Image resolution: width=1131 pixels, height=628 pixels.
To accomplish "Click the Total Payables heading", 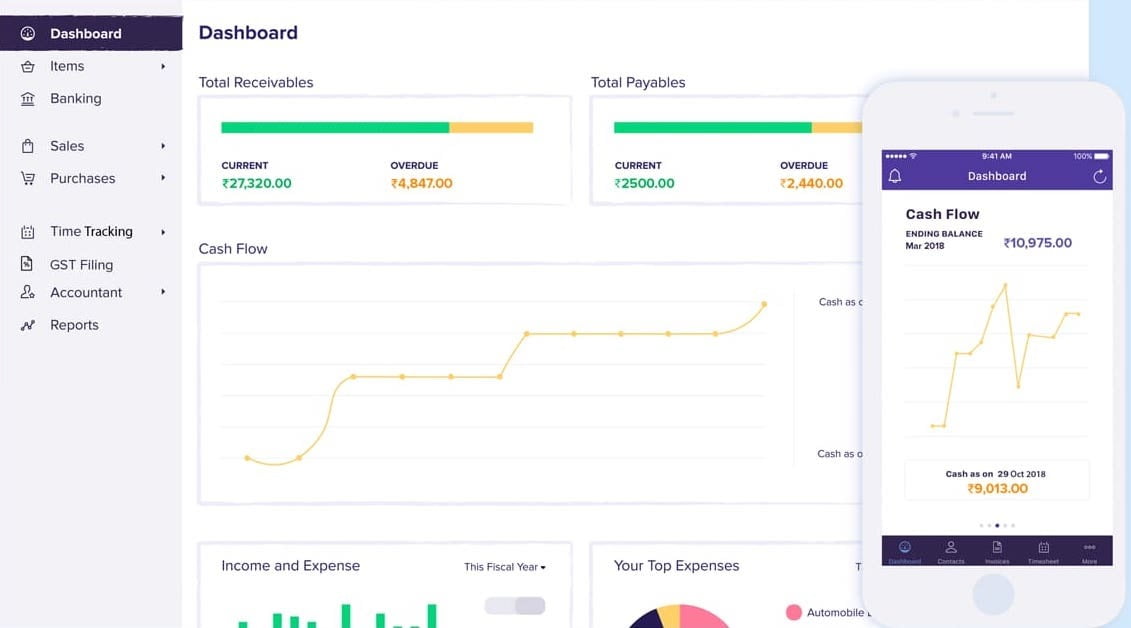I will pos(638,82).
